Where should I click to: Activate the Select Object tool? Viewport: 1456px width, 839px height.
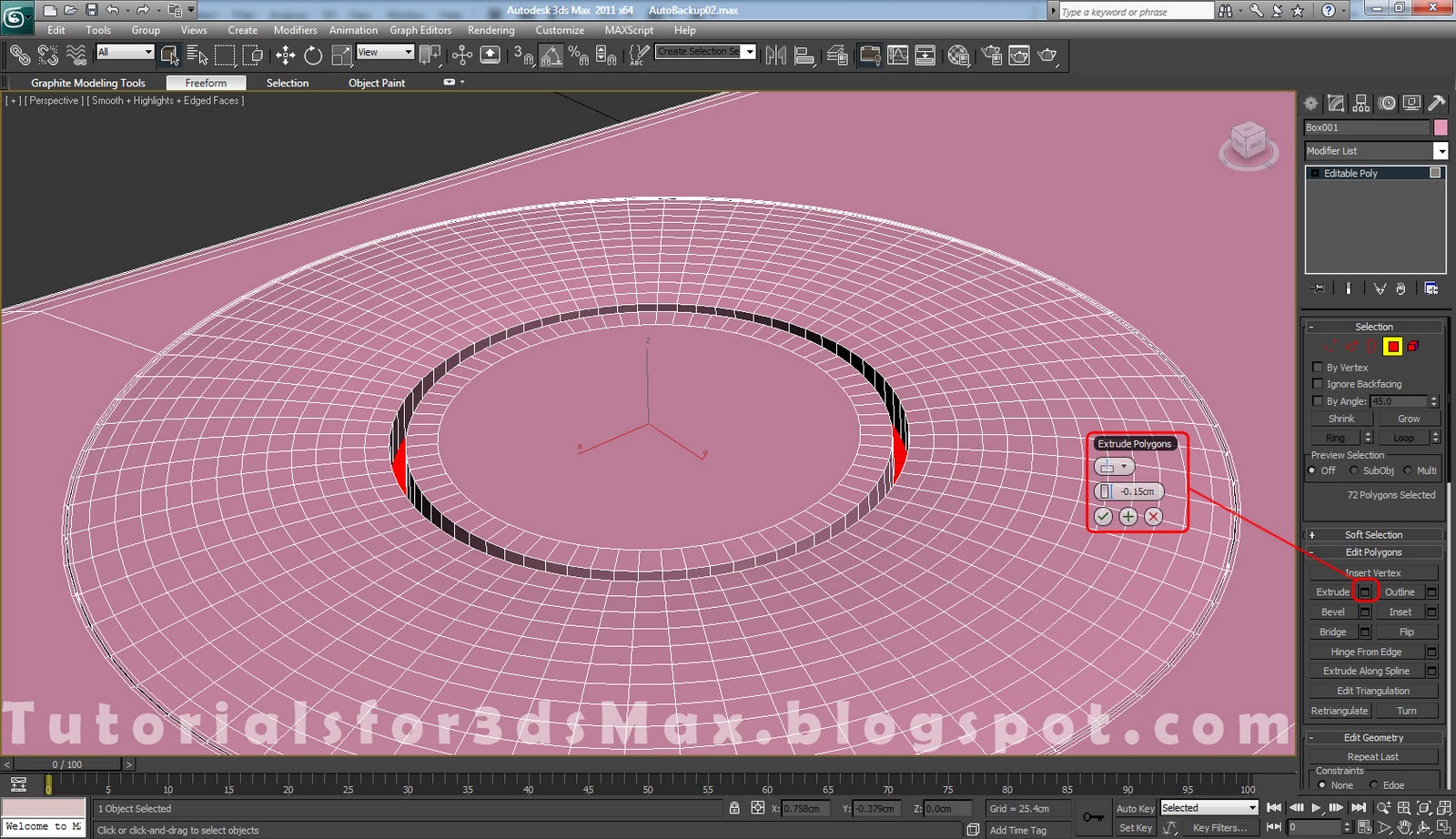tap(169, 56)
